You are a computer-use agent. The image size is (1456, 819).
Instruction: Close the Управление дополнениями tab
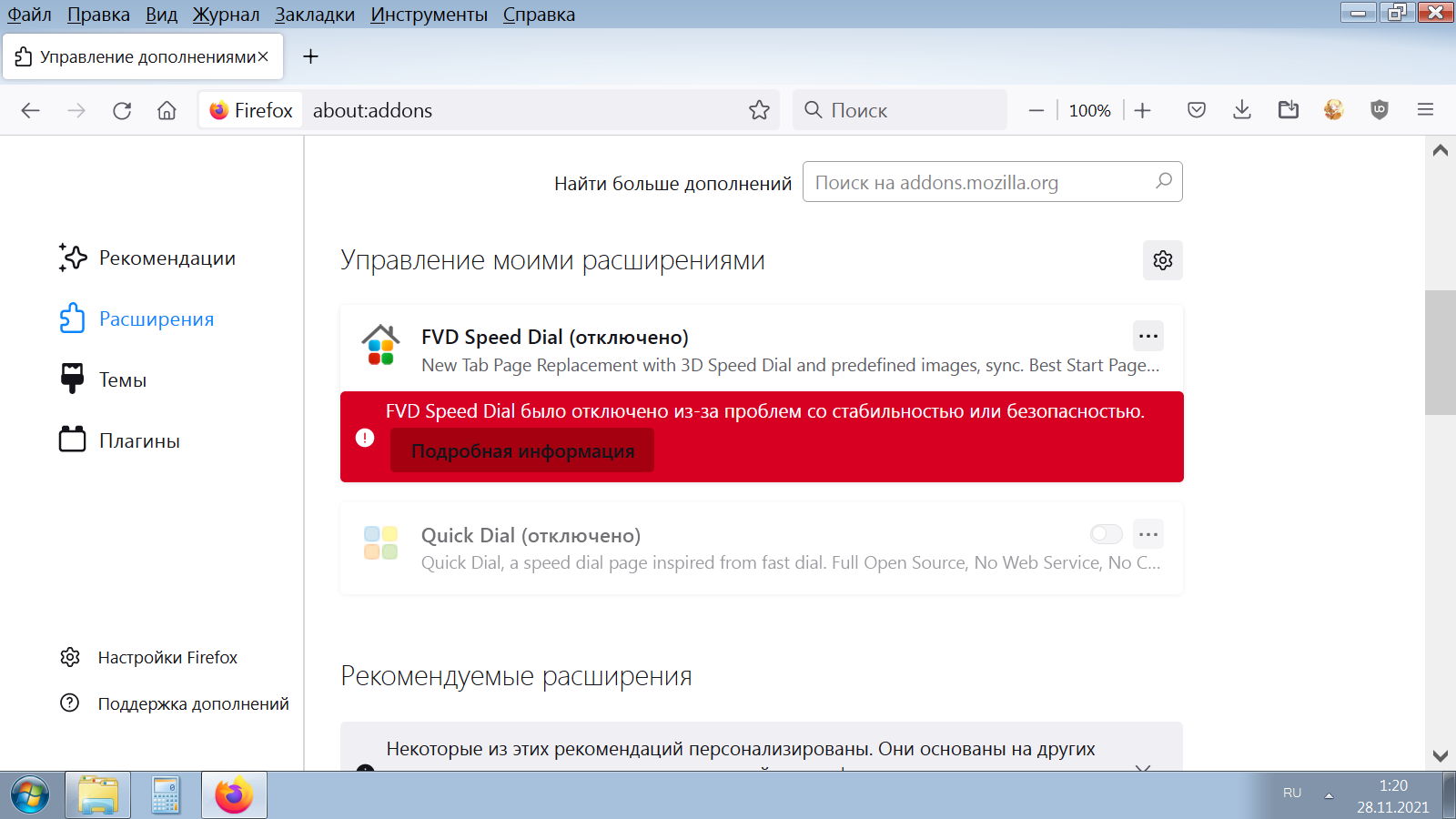pyautogui.click(x=263, y=56)
